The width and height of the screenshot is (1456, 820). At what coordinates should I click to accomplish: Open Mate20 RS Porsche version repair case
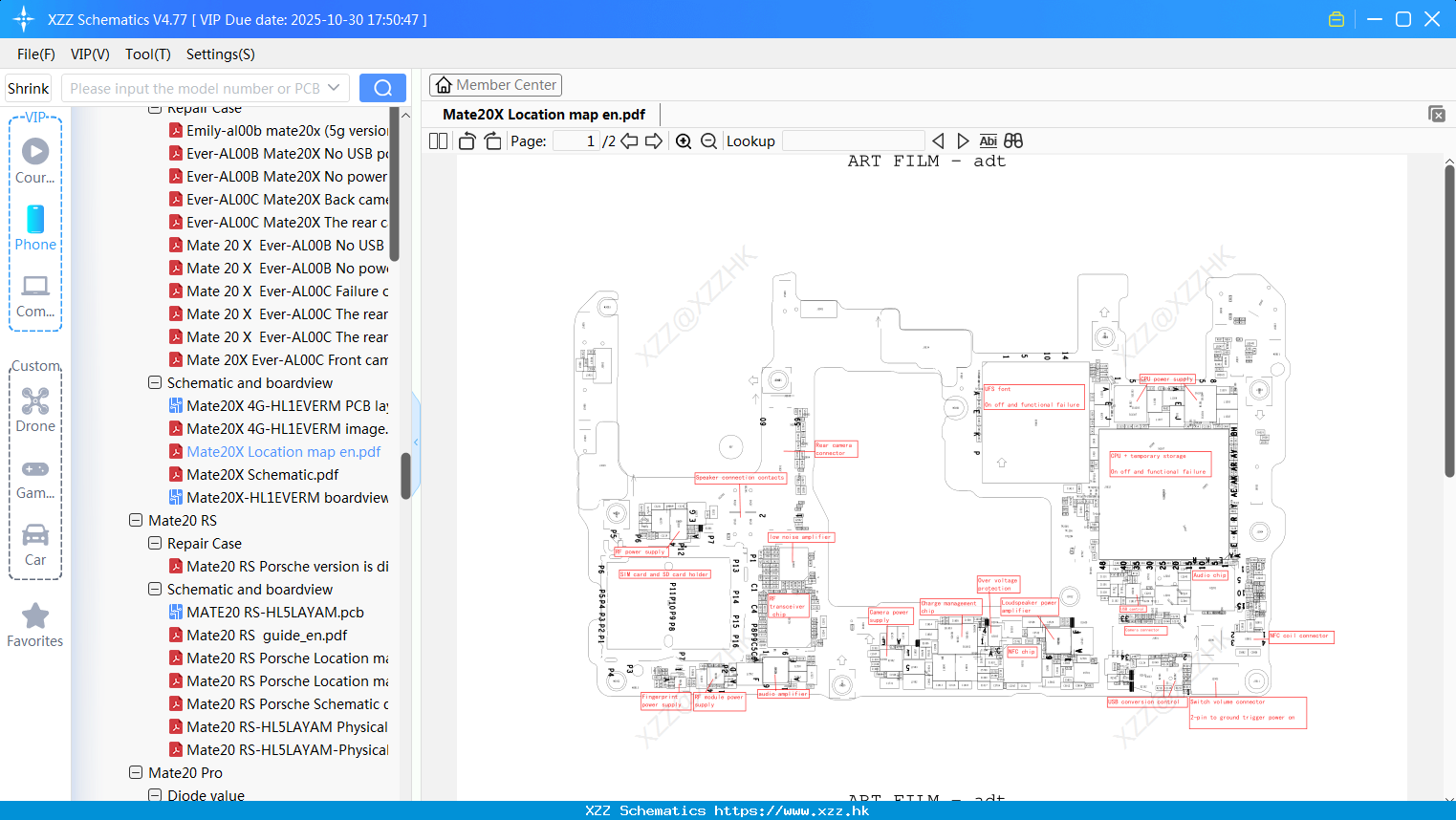click(x=278, y=566)
